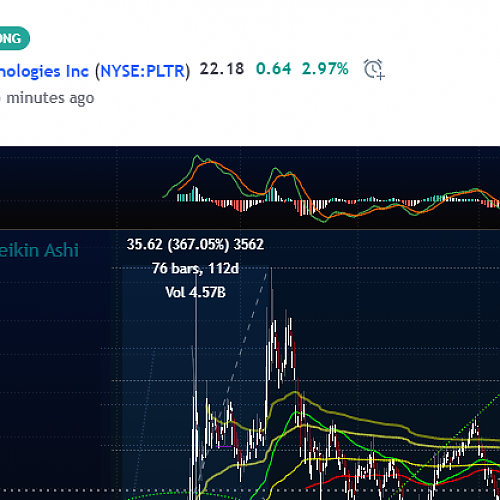The width and height of the screenshot is (500, 500).
Task: Click the green LONG label badge
Action: click(x=14, y=38)
